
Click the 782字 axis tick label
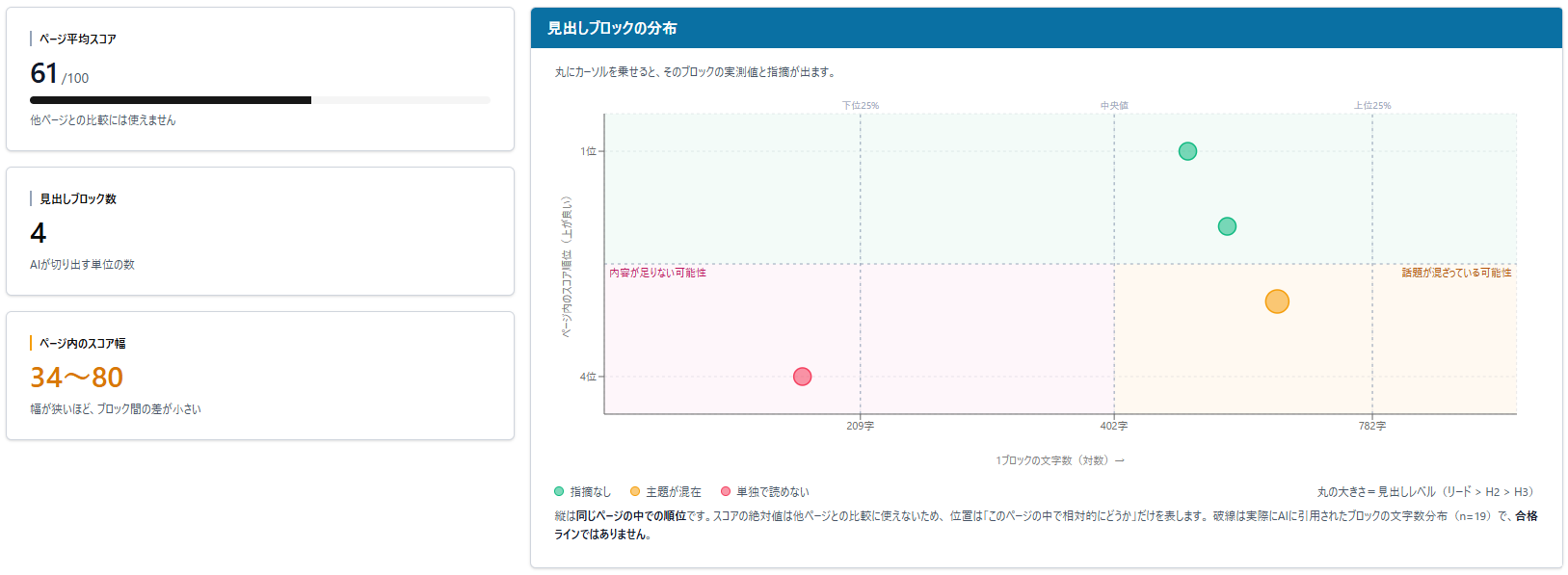[x=1372, y=426]
